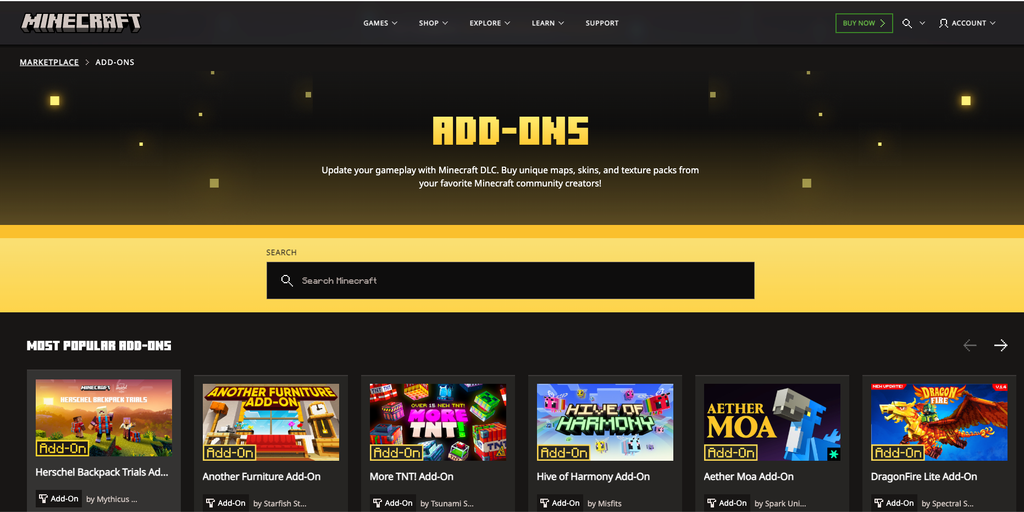Expand the chevron next to header search
Screen dimensions: 1024x512
922,23
